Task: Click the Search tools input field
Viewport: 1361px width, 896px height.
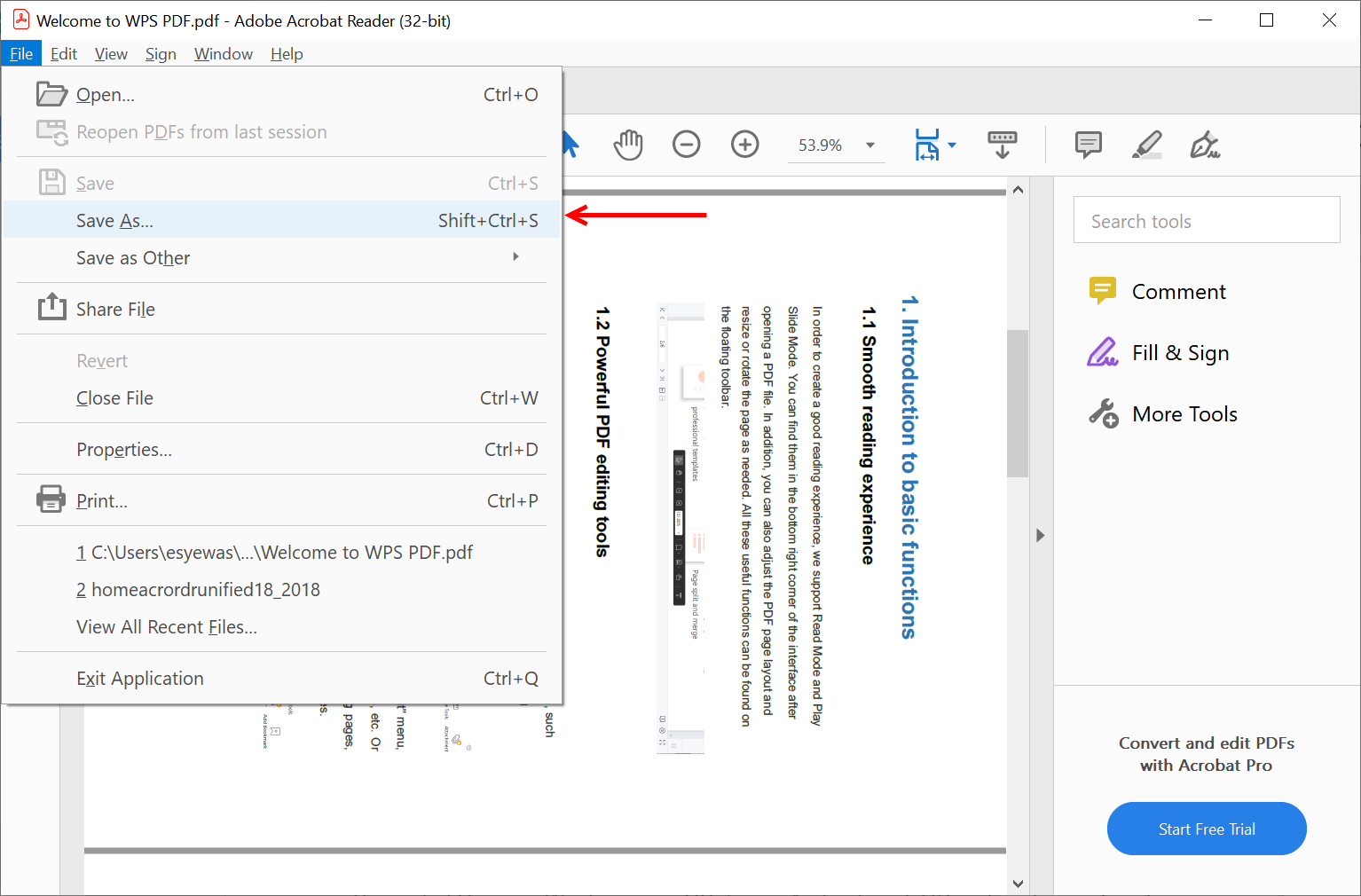Action: (x=1207, y=220)
